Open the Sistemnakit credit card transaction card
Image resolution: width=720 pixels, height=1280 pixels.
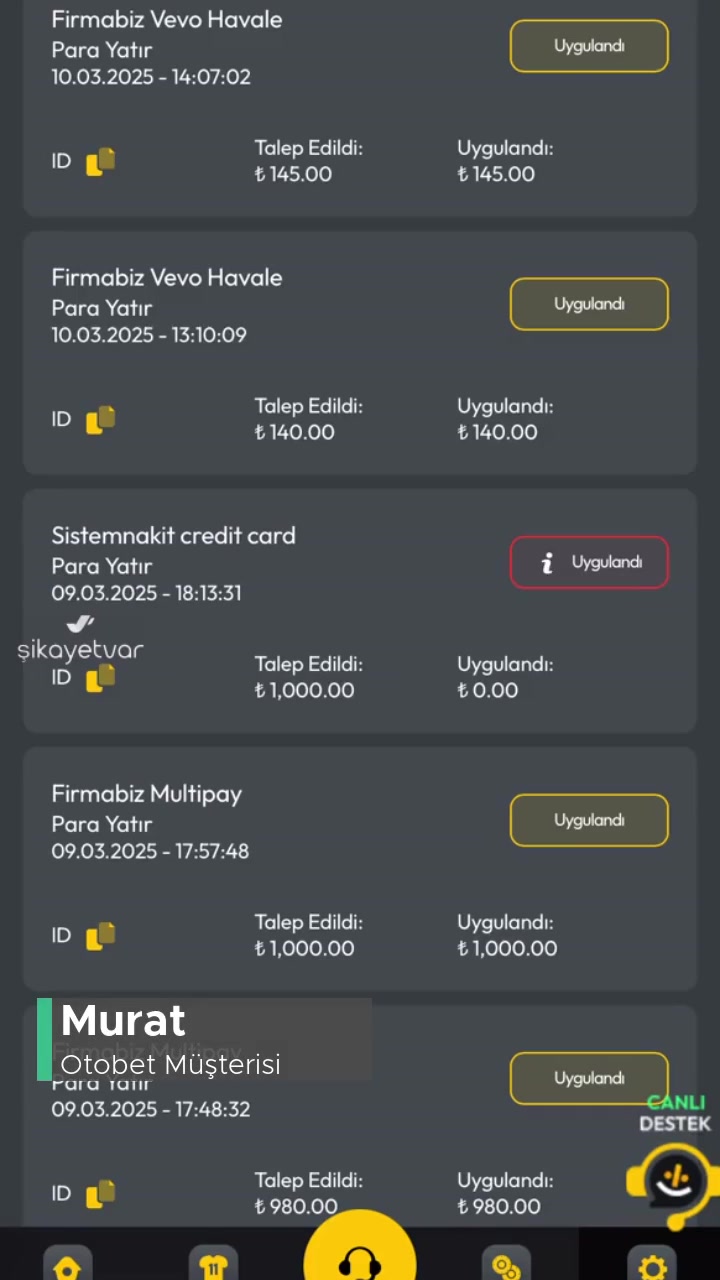click(360, 610)
